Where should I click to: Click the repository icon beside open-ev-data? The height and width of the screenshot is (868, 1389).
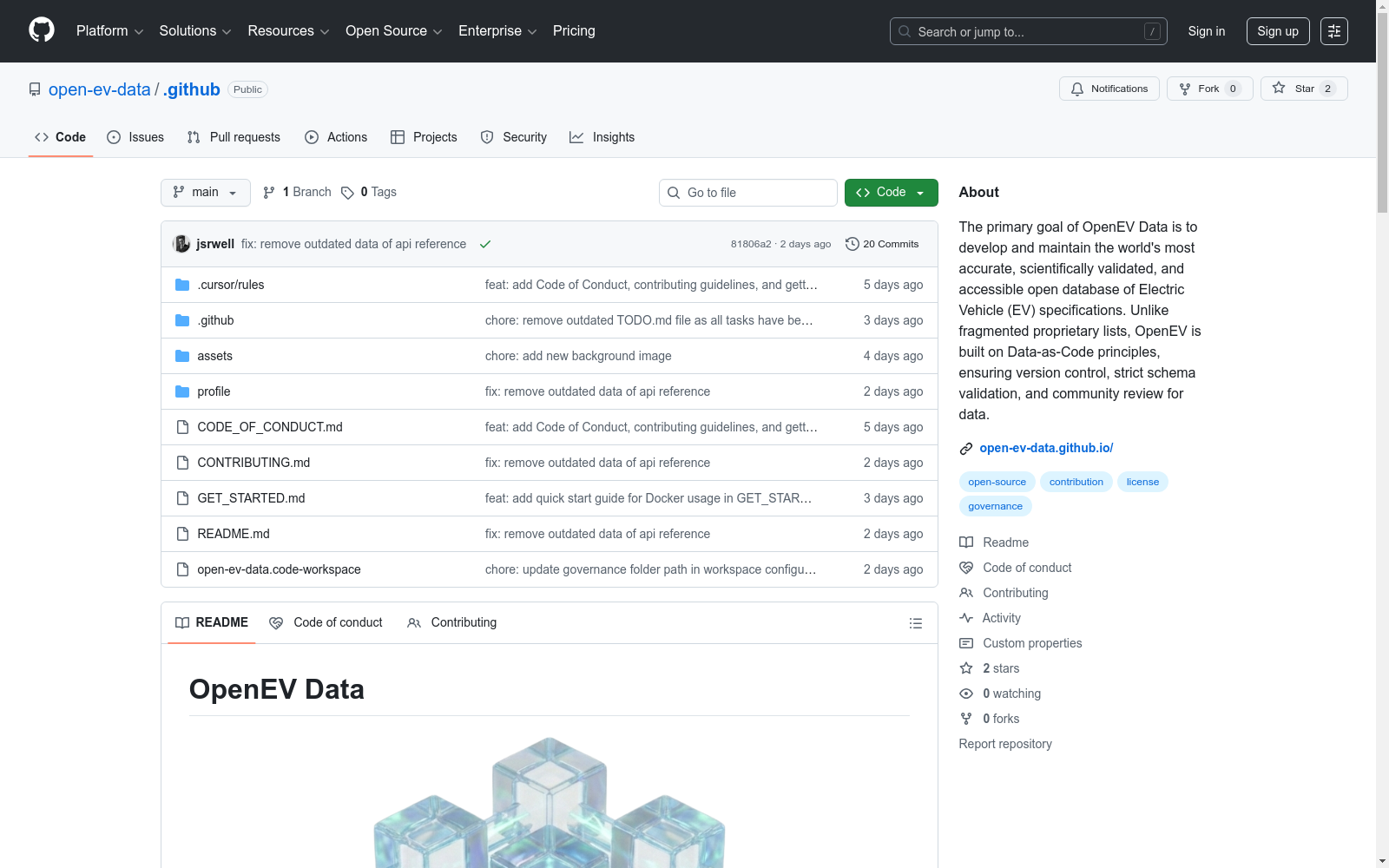tap(35, 89)
